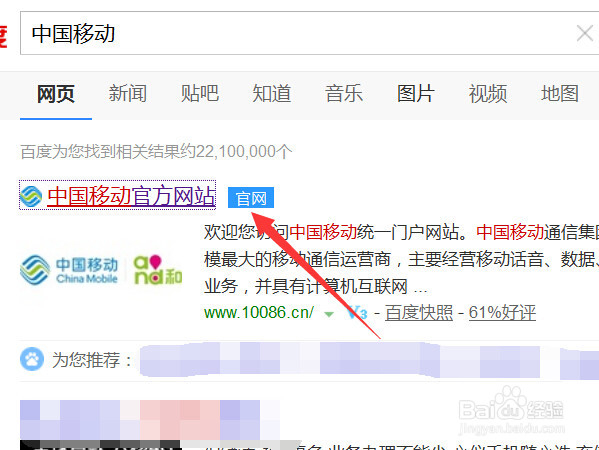599x450 pixels.
Task: Click the 为您推荐 label
Action: (92, 360)
